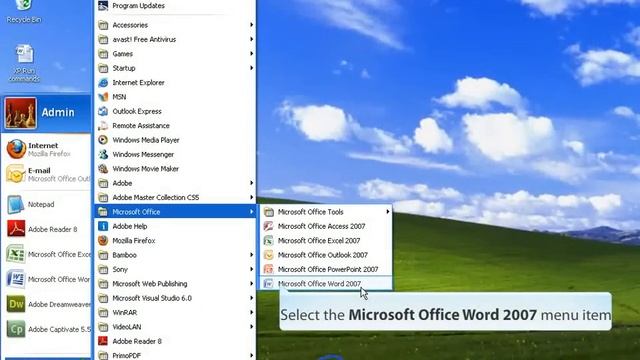This screenshot has height=360, width=640.
Task: Click Adobe Reader 8 icon in programs list
Action: (x=103, y=341)
